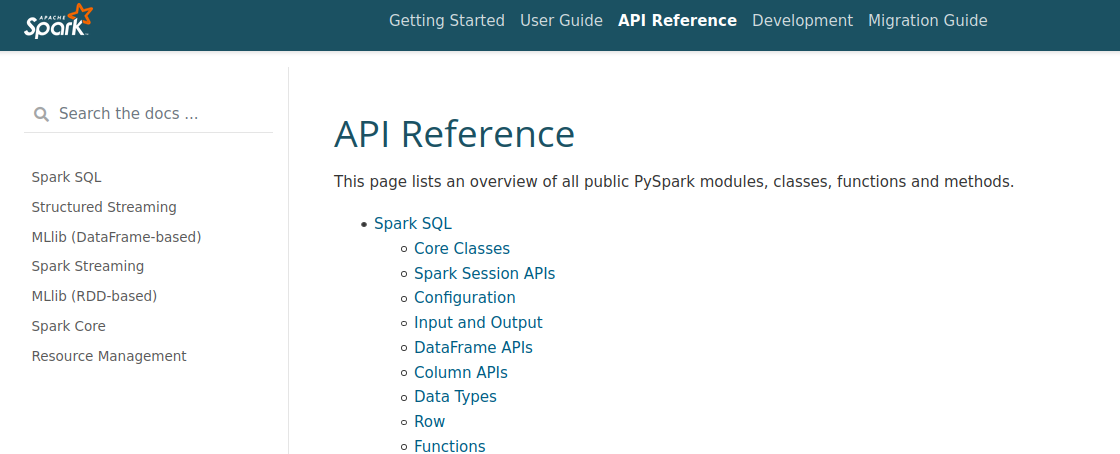Click the Apache Spark logo
1120x454 pixels.
click(x=59, y=21)
